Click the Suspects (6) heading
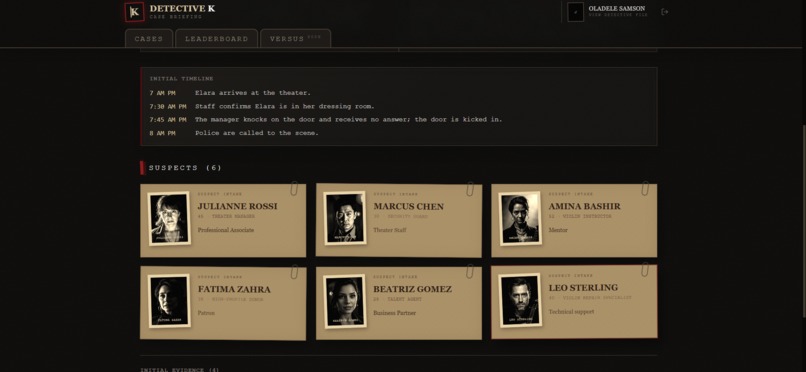Image resolution: width=806 pixels, height=372 pixels. [x=185, y=168]
